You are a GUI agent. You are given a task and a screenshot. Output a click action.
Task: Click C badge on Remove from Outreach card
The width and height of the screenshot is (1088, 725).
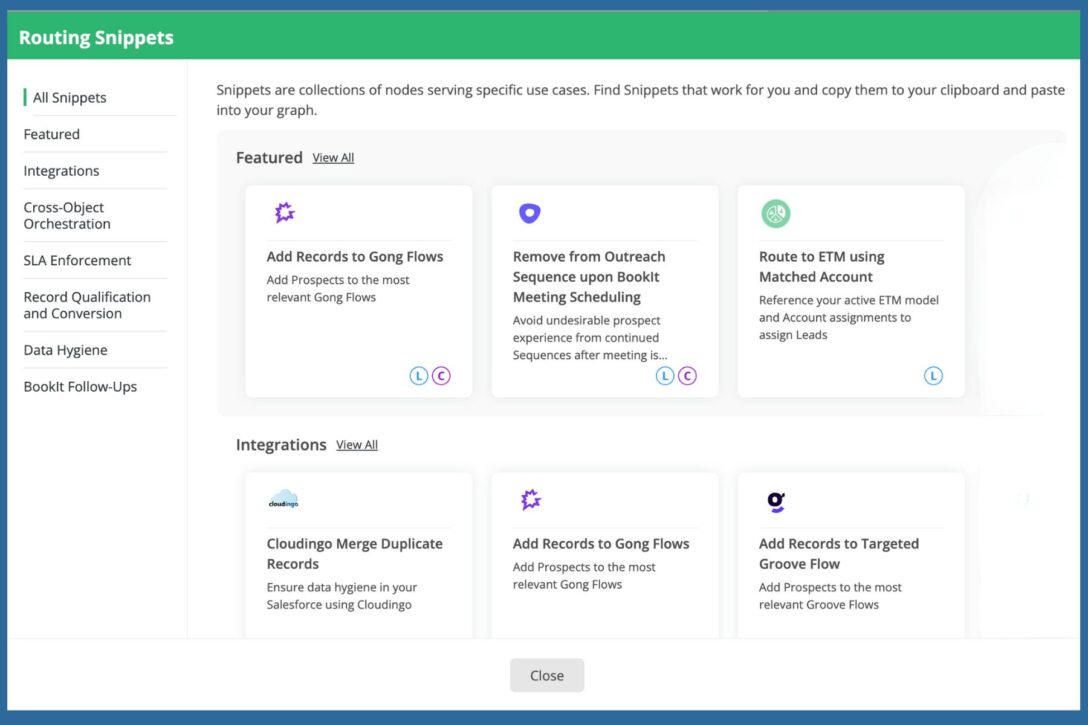coord(688,375)
